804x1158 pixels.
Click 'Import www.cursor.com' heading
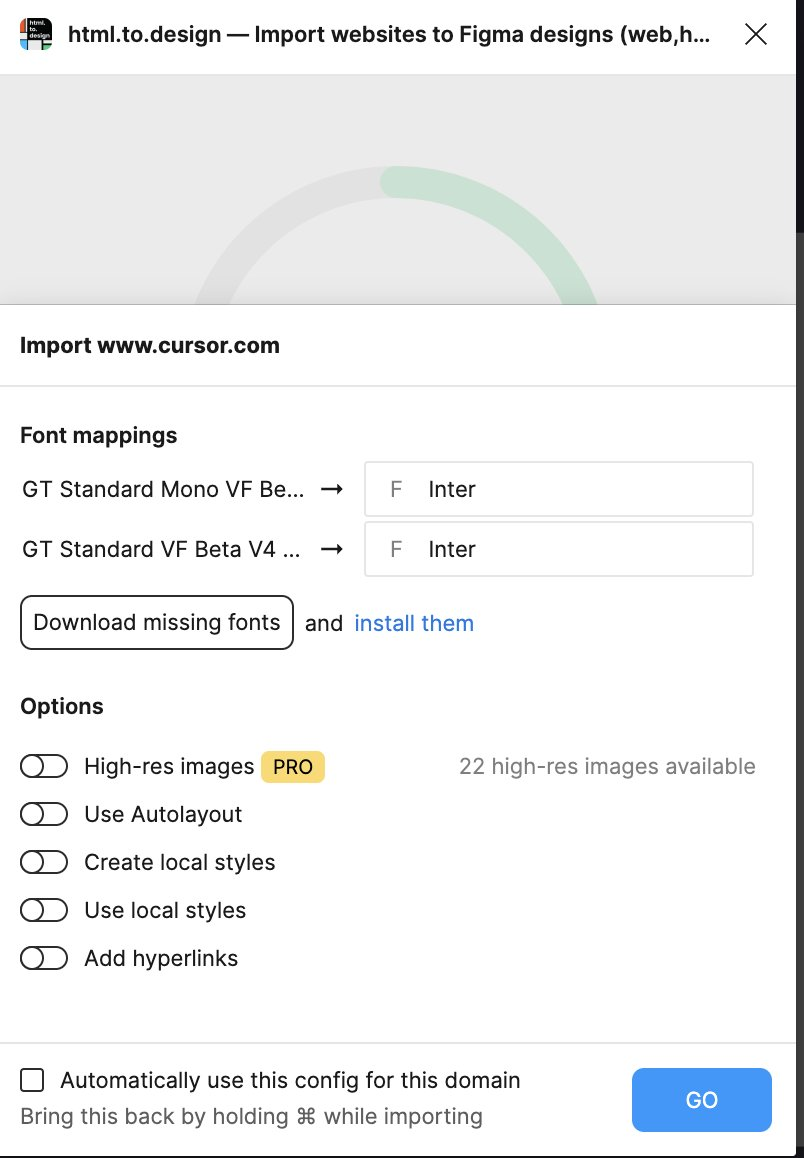tap(150, 345)
